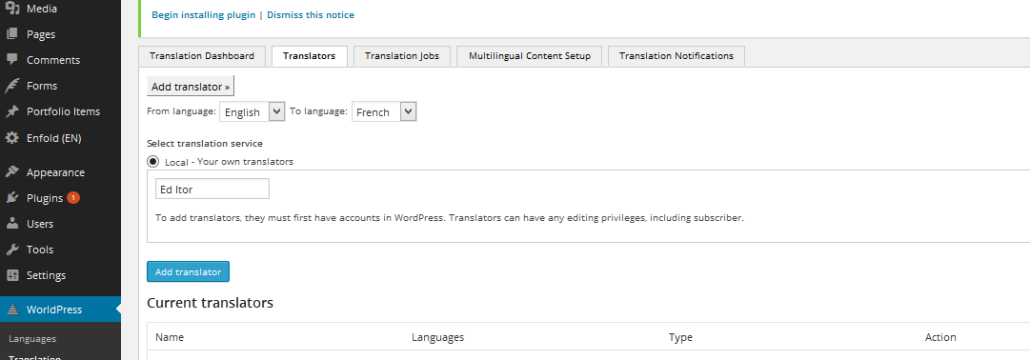This screenshot has width=1030, height=360.
Task: Click the Pages sidebar icon
Action: pos(12,34)
